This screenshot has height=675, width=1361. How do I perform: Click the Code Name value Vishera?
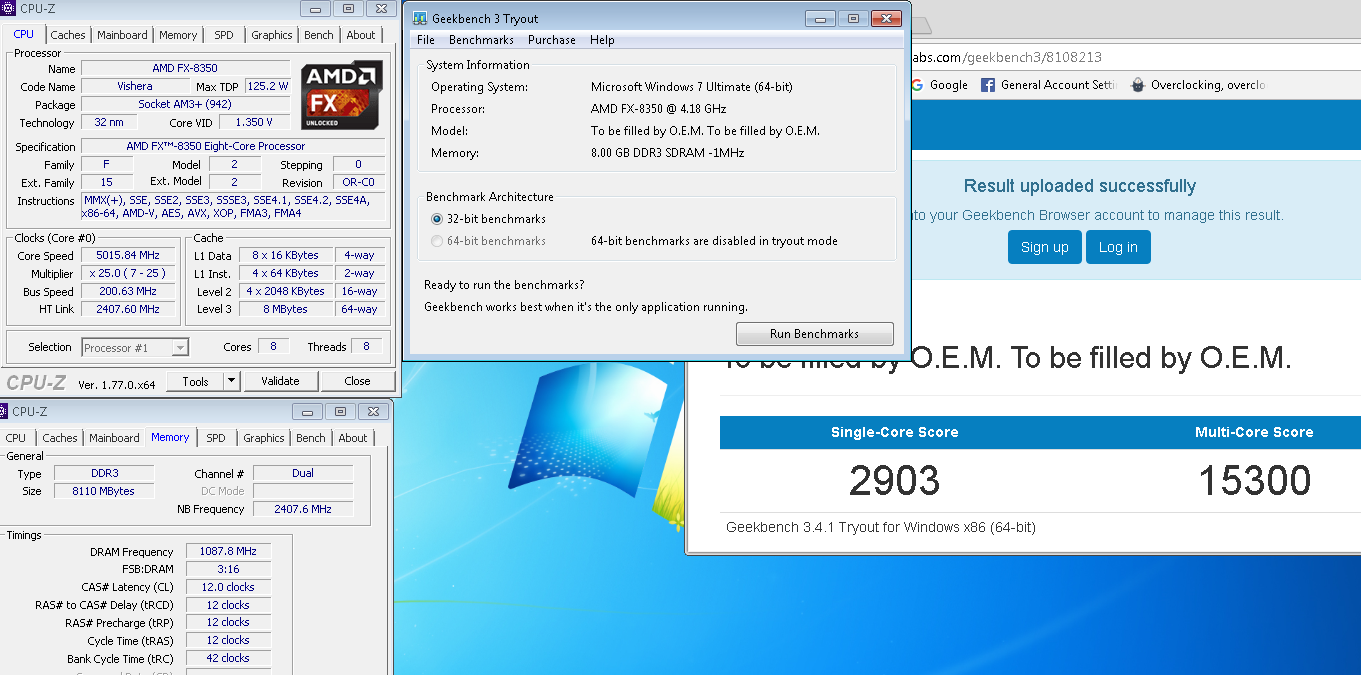tap(135, 87)
